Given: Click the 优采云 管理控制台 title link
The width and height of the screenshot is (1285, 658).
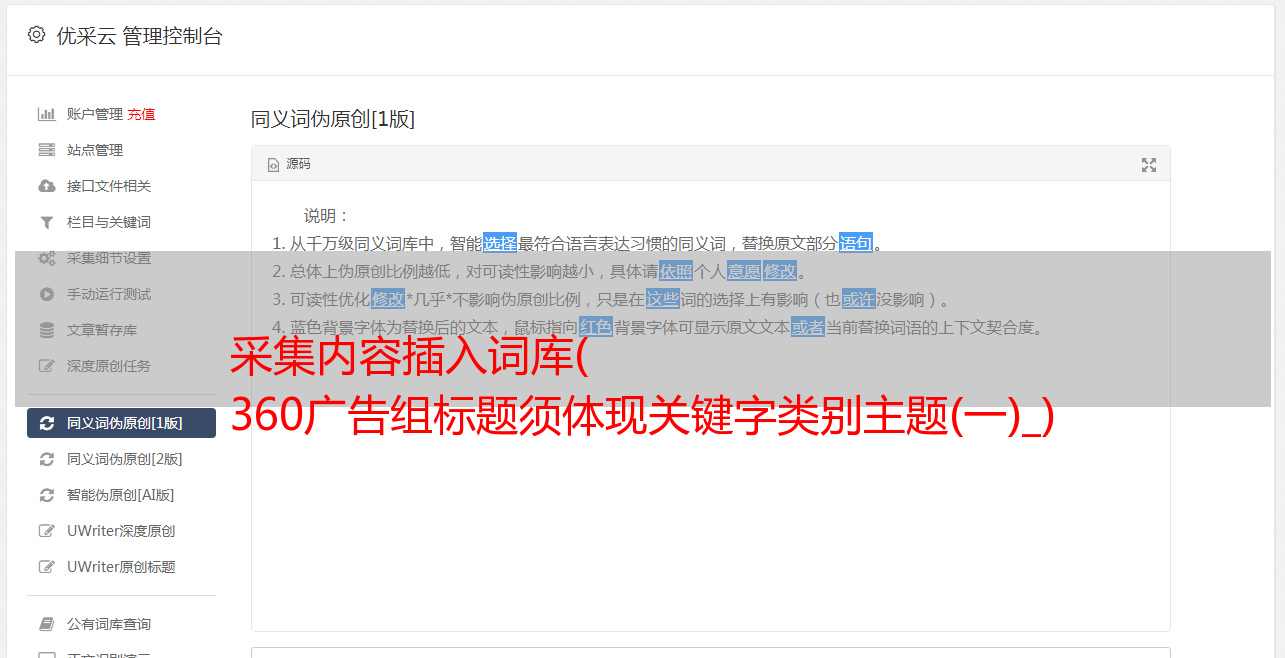Looking at the screenshot, I should [x=139, y=36].
